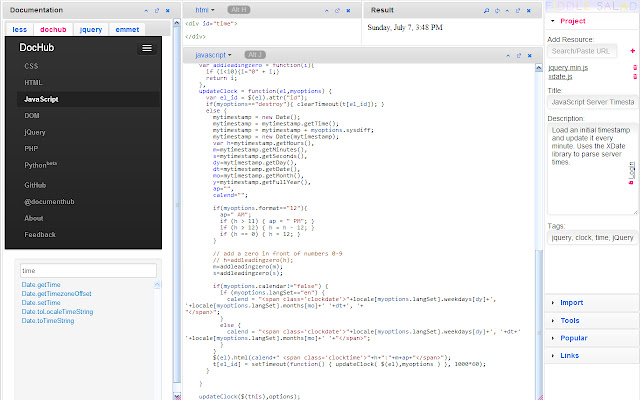Open the DocHub hamburger menu
This screenshot has height=400, width=640.
pyautogui.click(x=147, y=48)
